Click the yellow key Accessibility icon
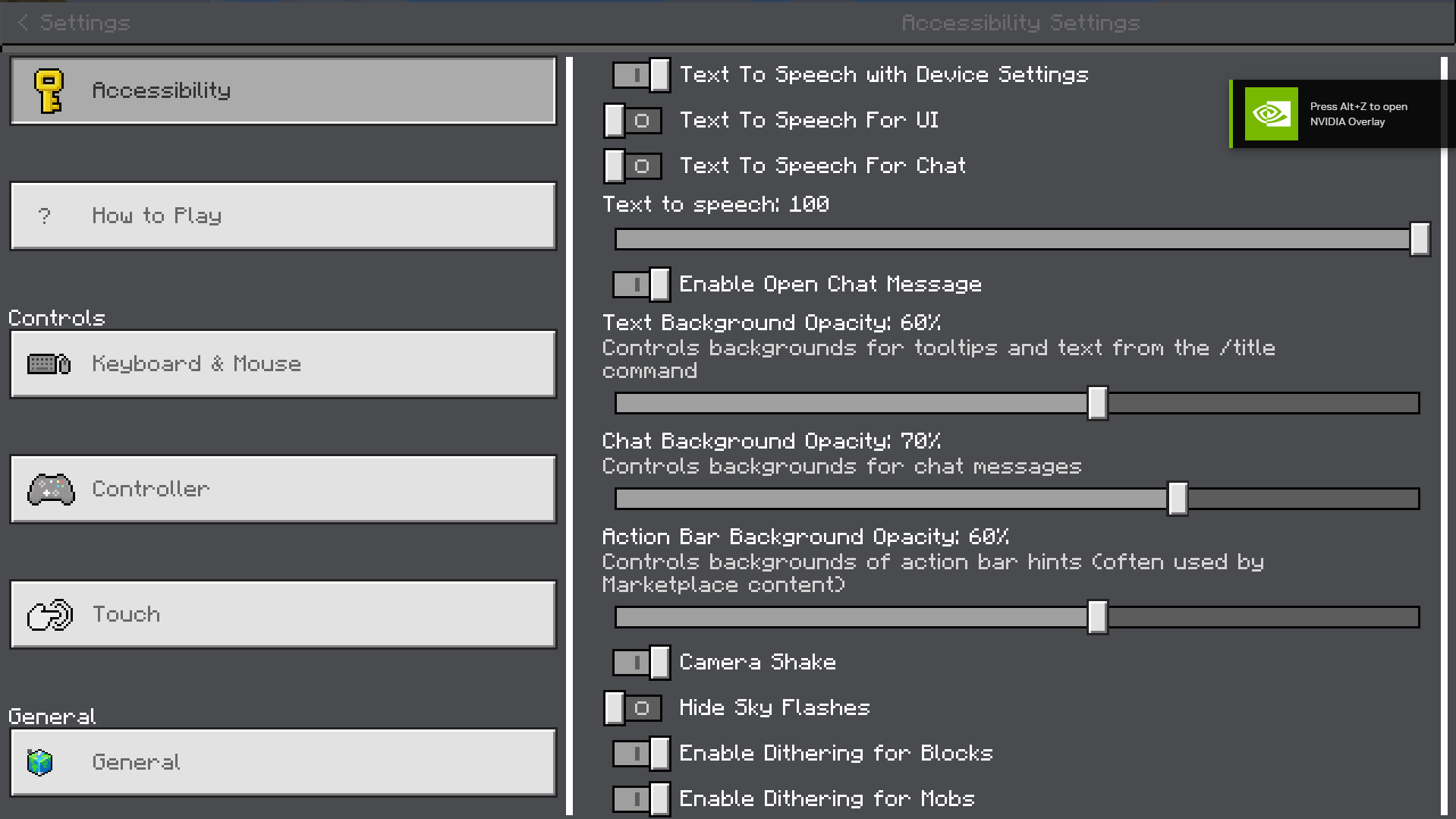Image resolution: width=1456 pixels, height=819 pixels. 49,91
